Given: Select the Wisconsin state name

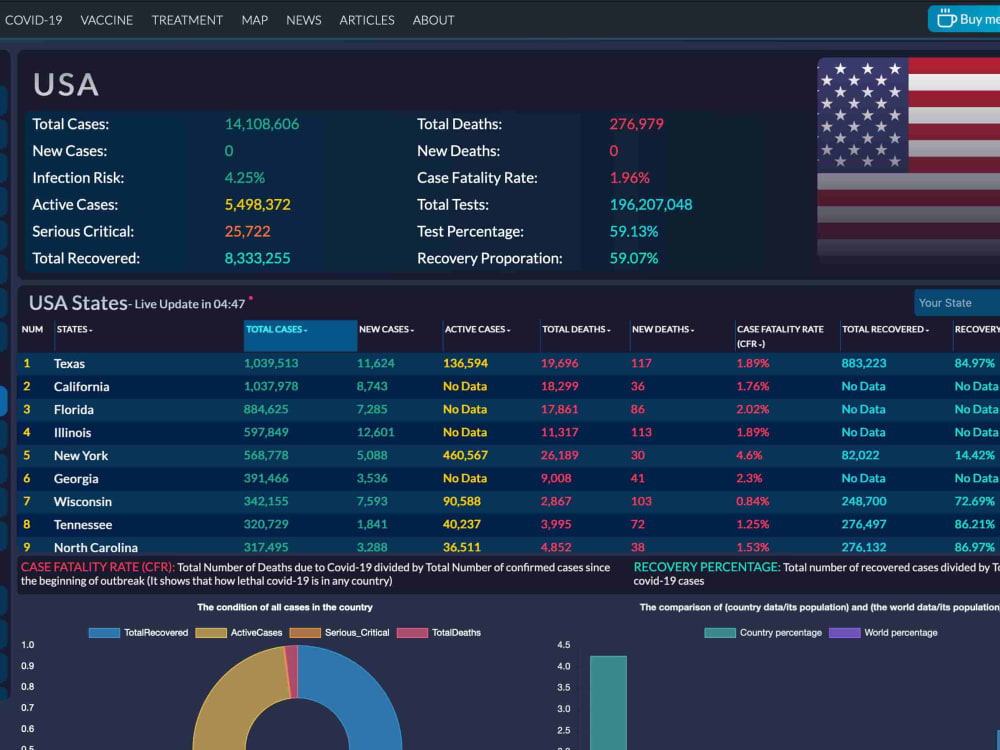Looking at the screenshot, I should [83, 501].
